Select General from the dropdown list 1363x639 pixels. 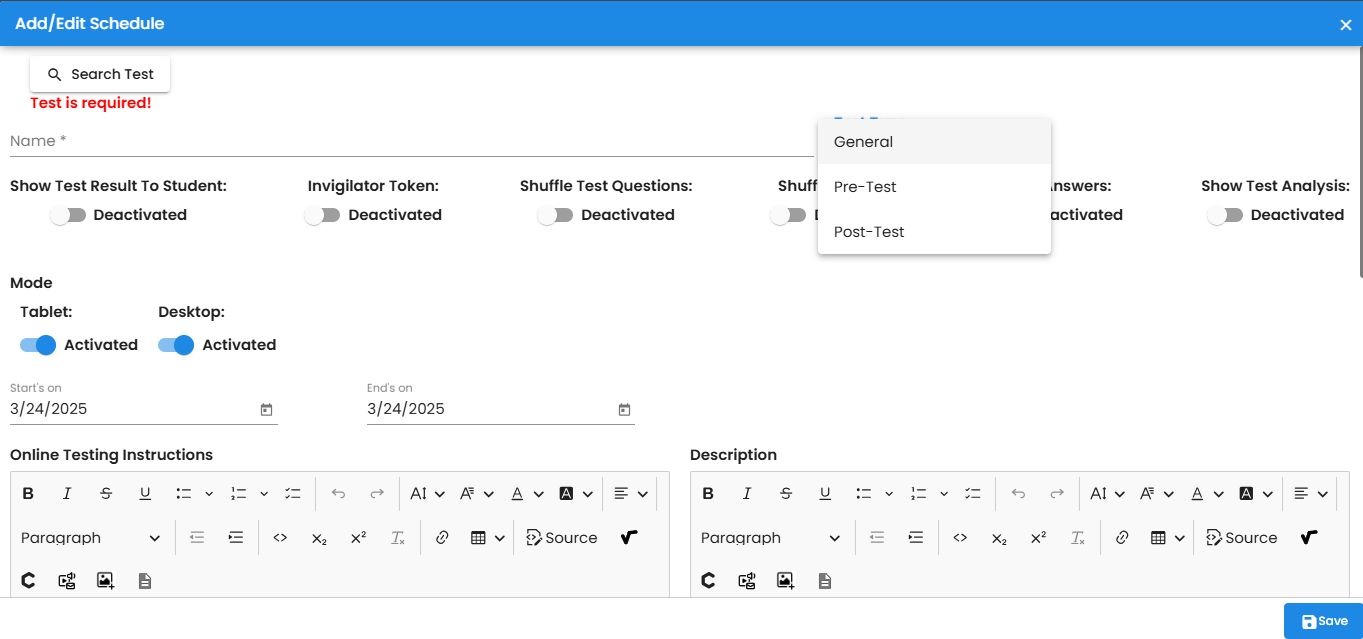coord(934,142)
